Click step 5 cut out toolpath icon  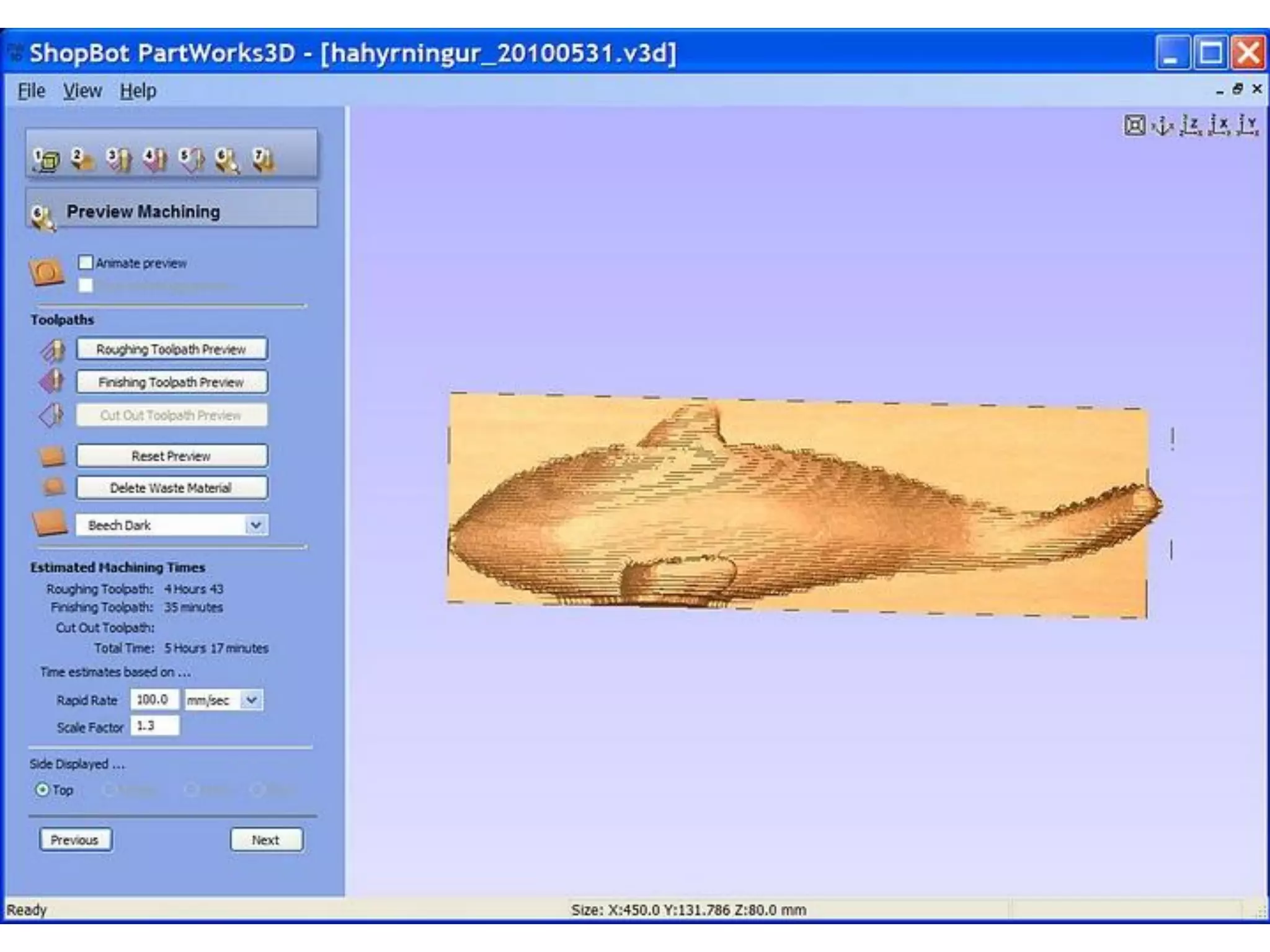[192, 160]
